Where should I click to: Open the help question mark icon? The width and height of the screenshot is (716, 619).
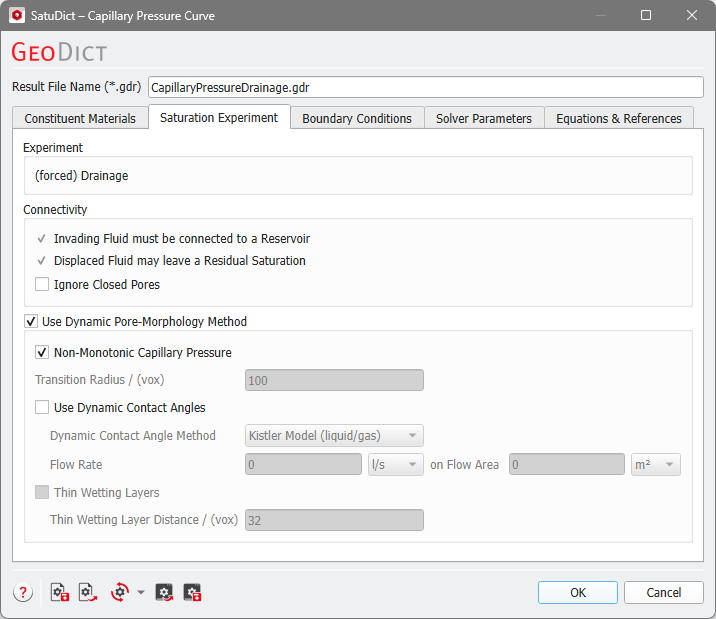click(23, 592)
